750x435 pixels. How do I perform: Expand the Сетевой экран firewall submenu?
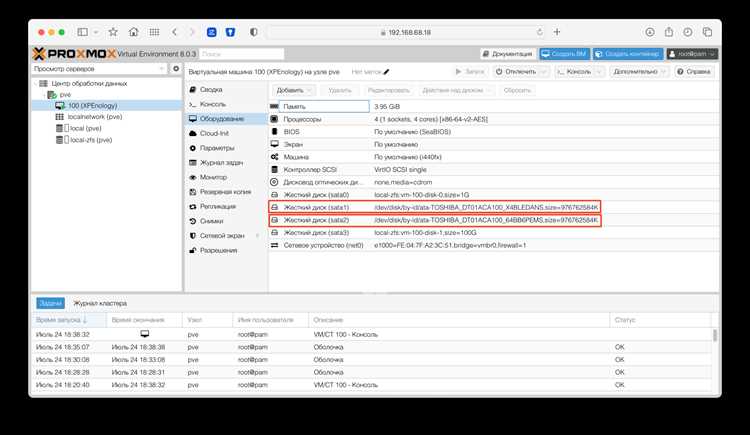click(x=257, y=236)
